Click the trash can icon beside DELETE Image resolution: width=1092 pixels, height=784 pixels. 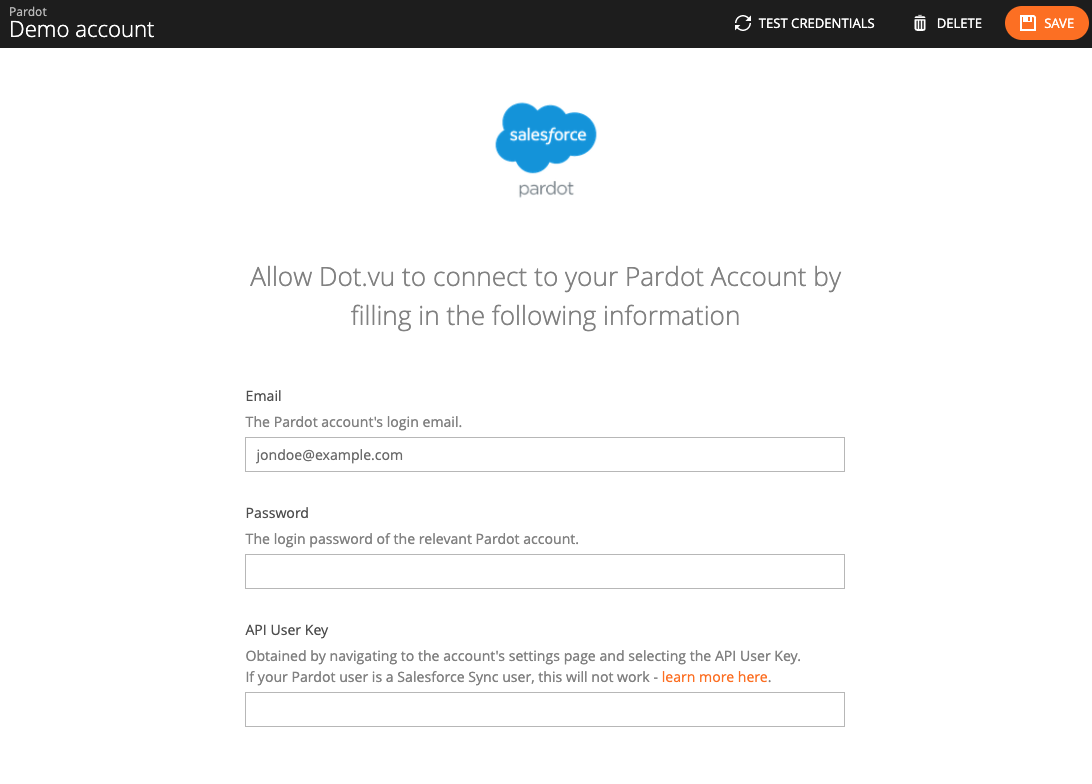coord(920,22)
